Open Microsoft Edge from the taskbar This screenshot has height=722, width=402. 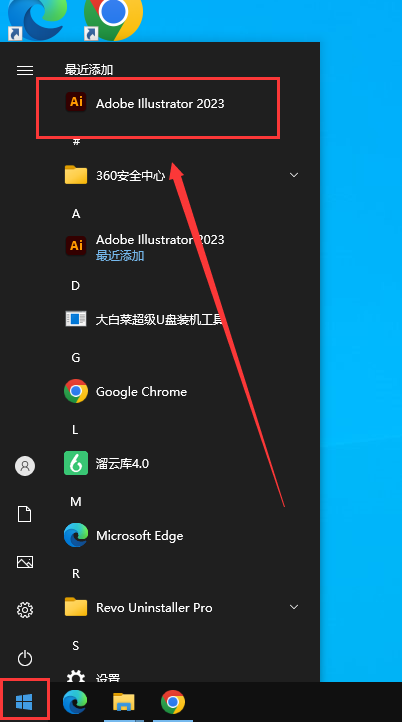click(x=75, y=702)
